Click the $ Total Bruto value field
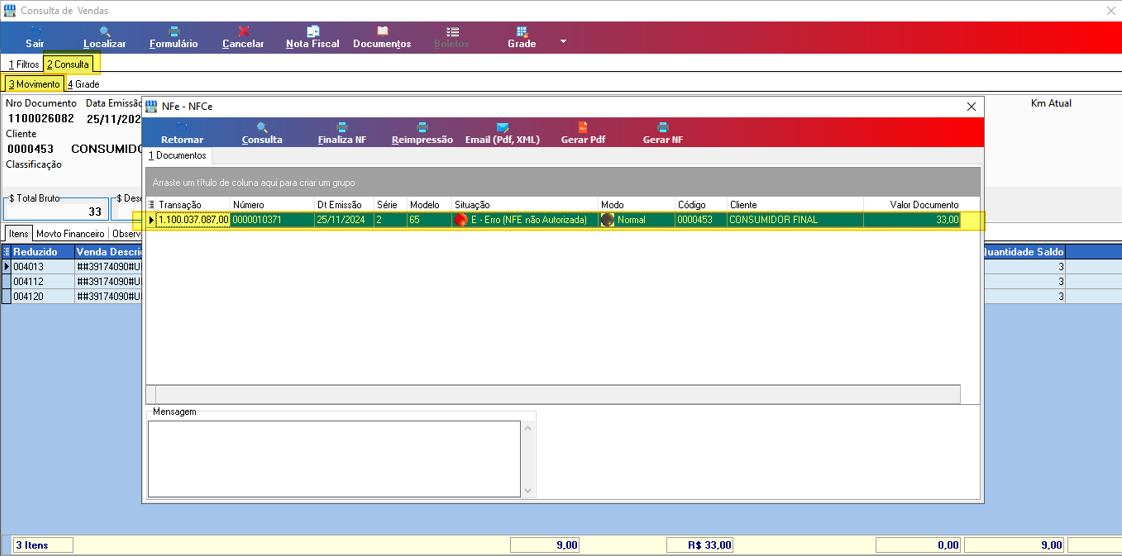The image size is (1122, 556). [56, 211]
